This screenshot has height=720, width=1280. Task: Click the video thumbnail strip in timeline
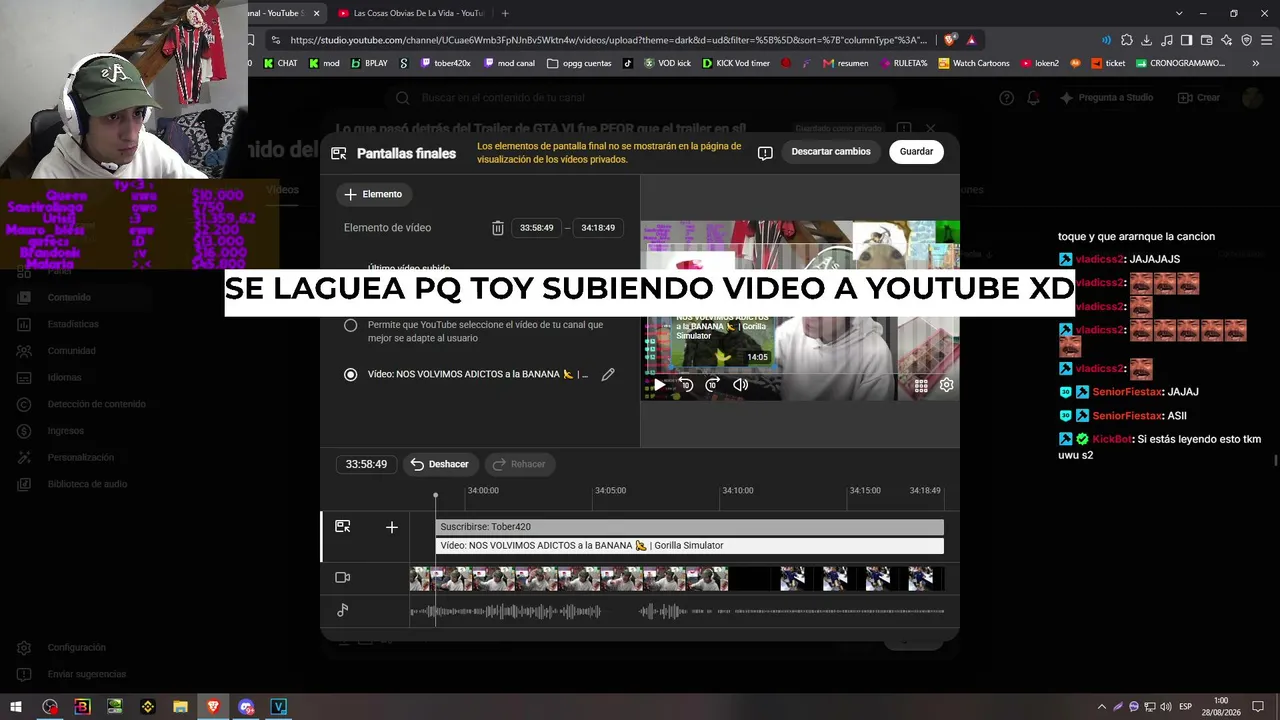click(677, 578)
